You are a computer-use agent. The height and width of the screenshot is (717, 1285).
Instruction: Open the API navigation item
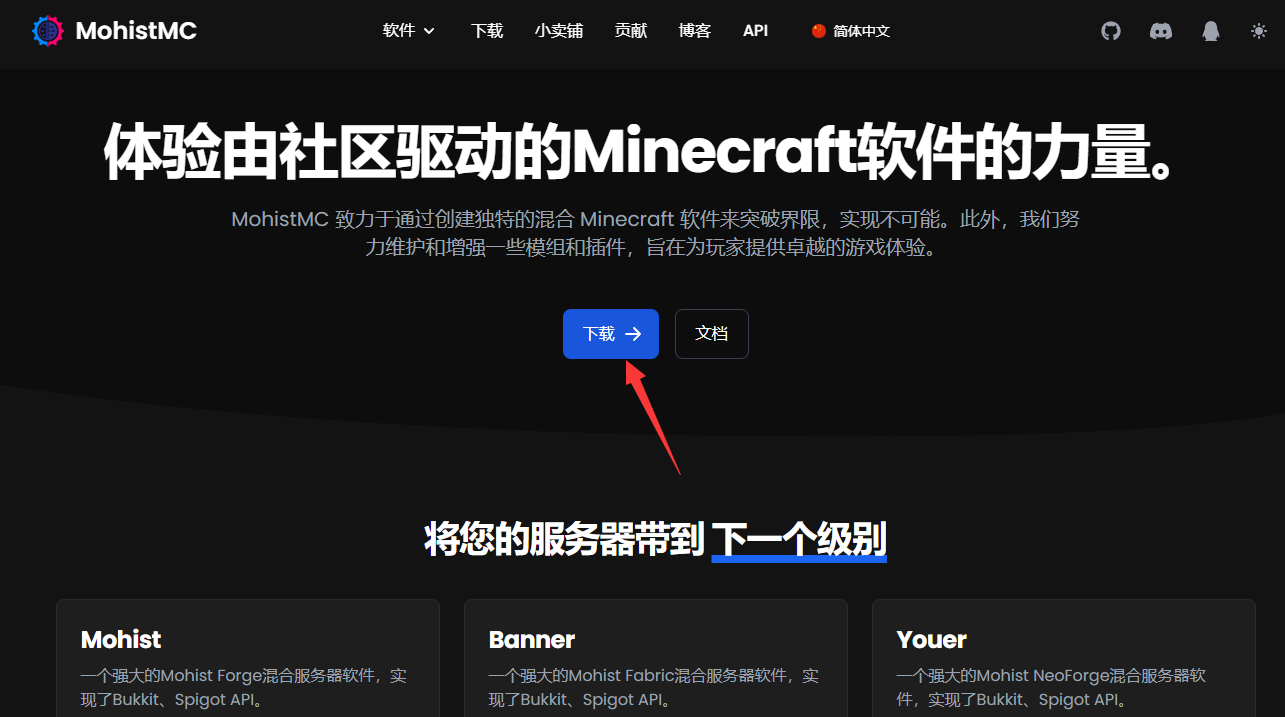tap(756, 31)
